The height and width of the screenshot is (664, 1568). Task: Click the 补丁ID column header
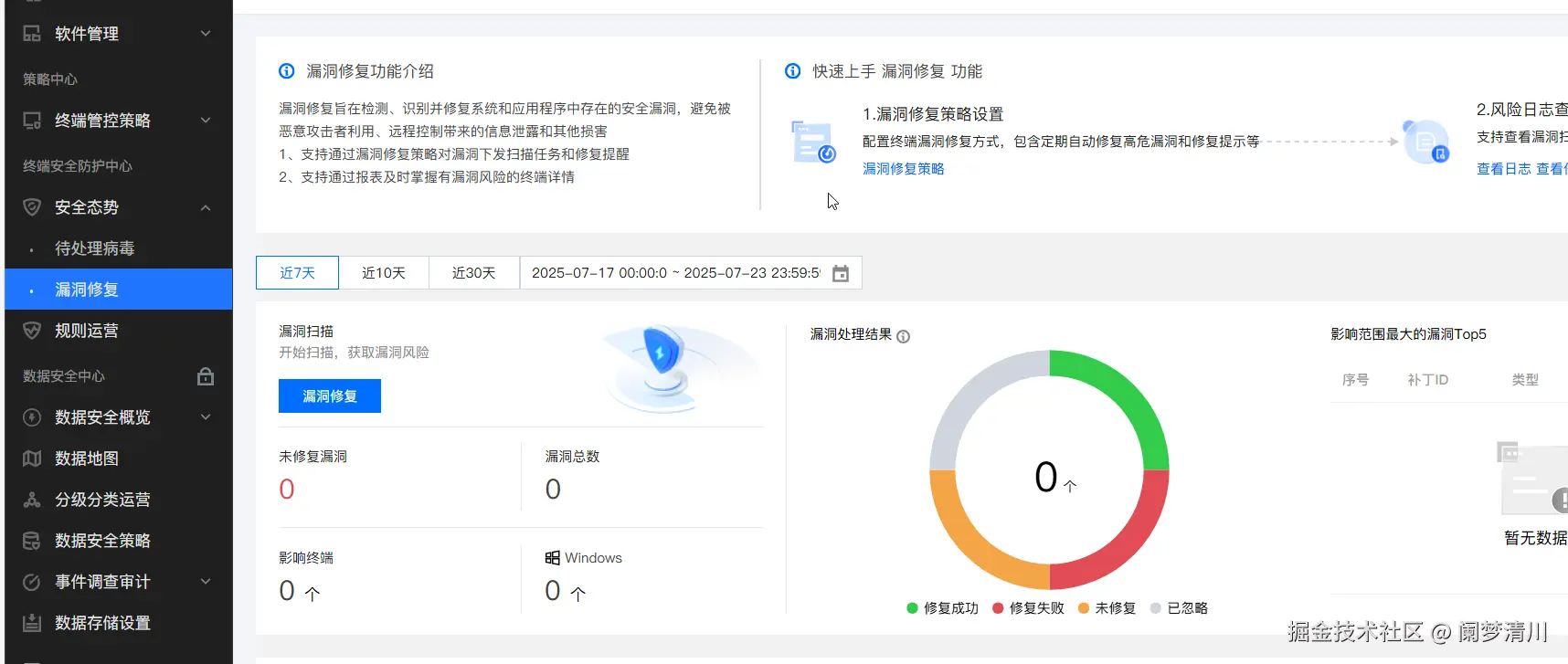(x=1428, y=380)
